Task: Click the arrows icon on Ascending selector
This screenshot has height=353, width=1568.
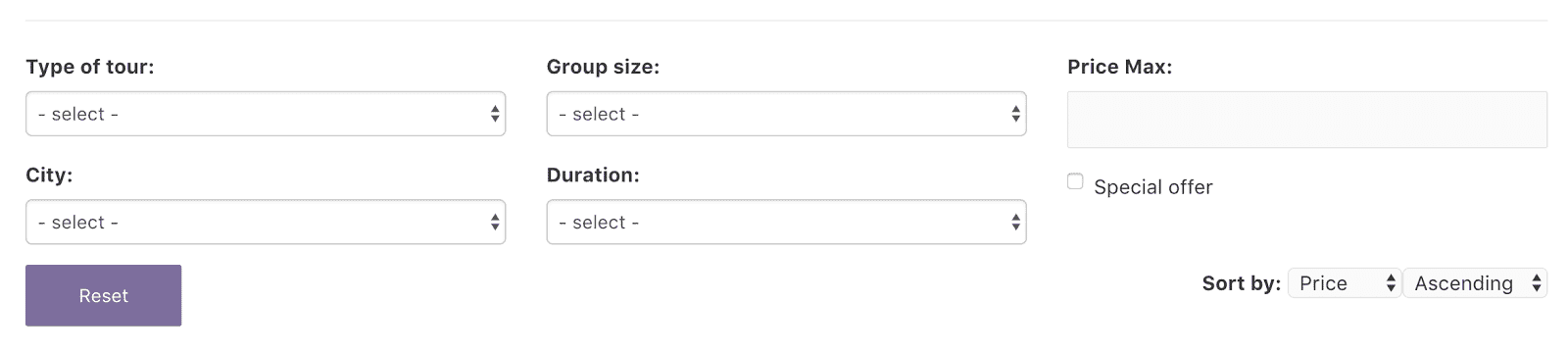Action: pos(1537,283)
